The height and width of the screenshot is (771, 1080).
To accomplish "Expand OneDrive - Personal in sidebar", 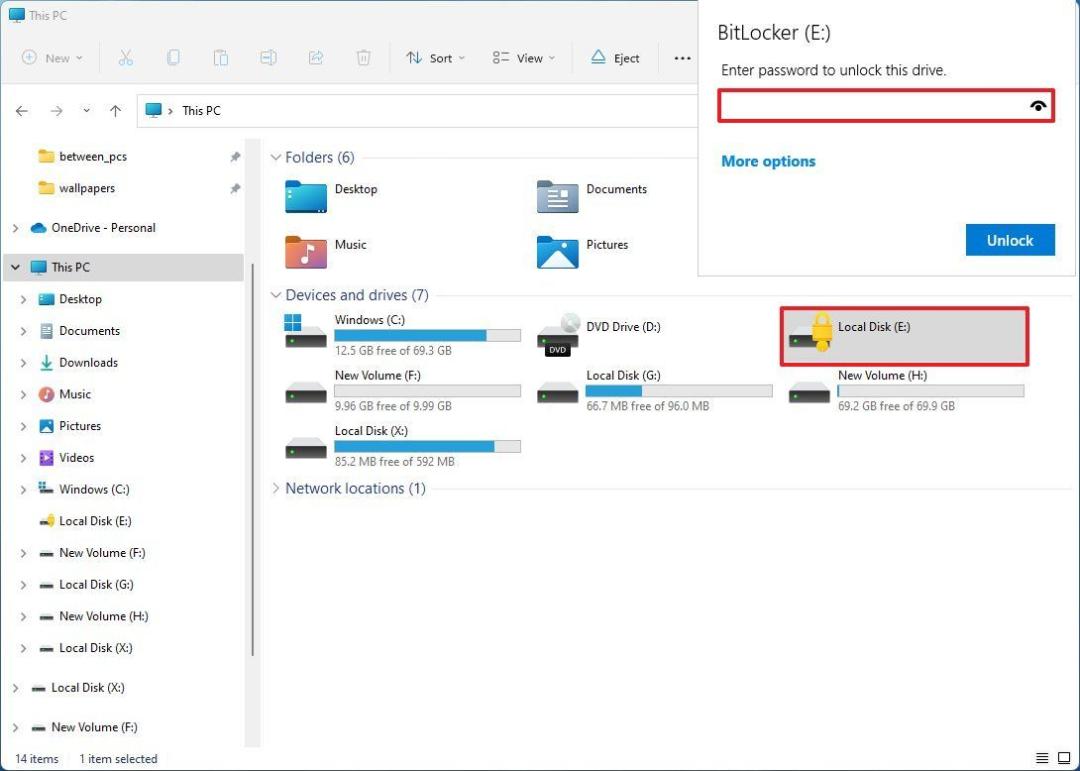I will (x=15, y=228).
